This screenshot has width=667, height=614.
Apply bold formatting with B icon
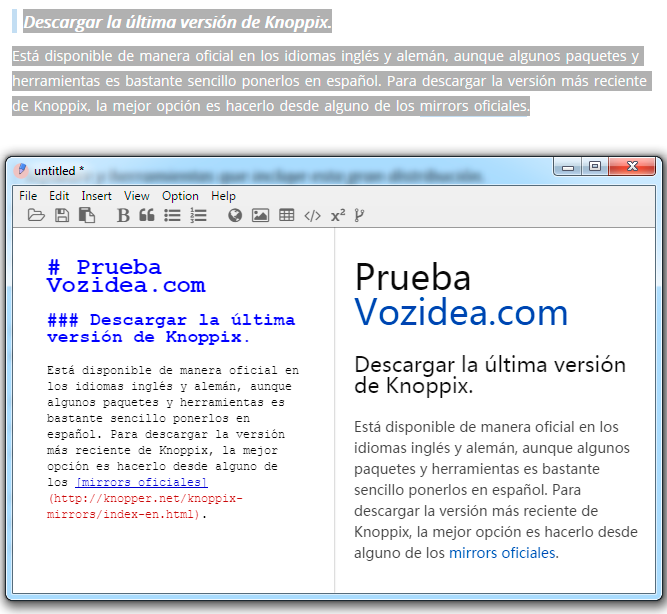(x=123, y=215)
